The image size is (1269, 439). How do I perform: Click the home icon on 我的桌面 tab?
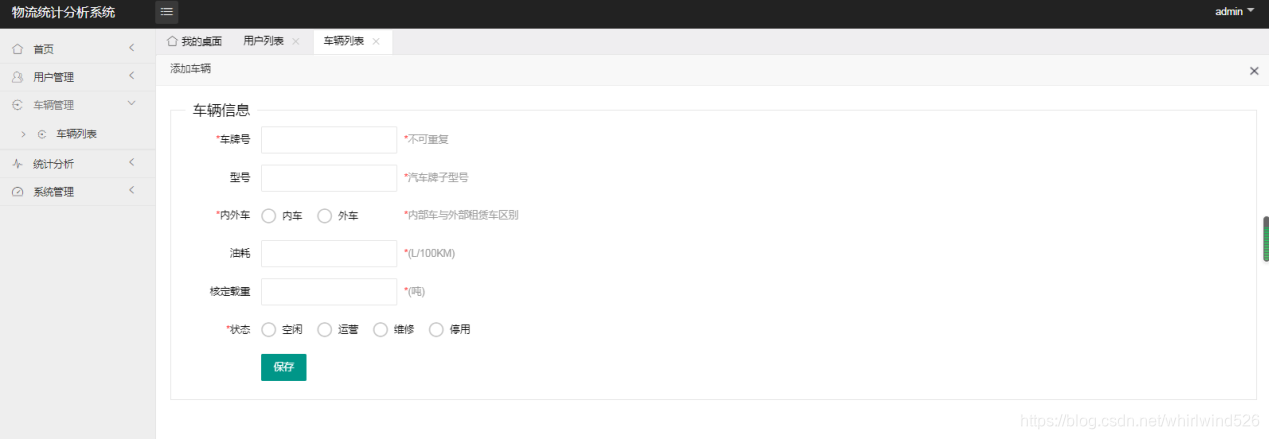tap(172, 41)
